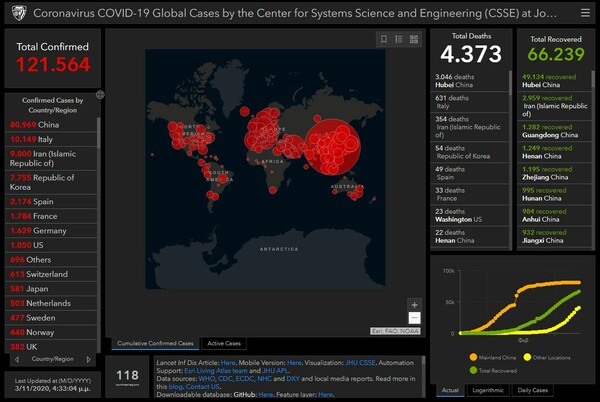The image size is (600, 402).
Task: Expand the Confirmed Cases panel icon
Action: [100, 94]
